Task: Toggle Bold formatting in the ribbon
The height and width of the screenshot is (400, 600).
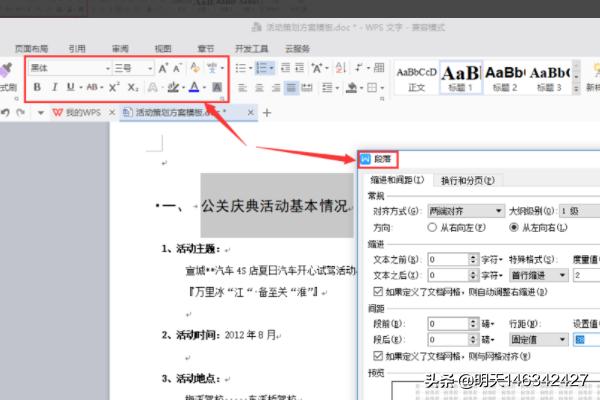Action: tap(37, 87)
